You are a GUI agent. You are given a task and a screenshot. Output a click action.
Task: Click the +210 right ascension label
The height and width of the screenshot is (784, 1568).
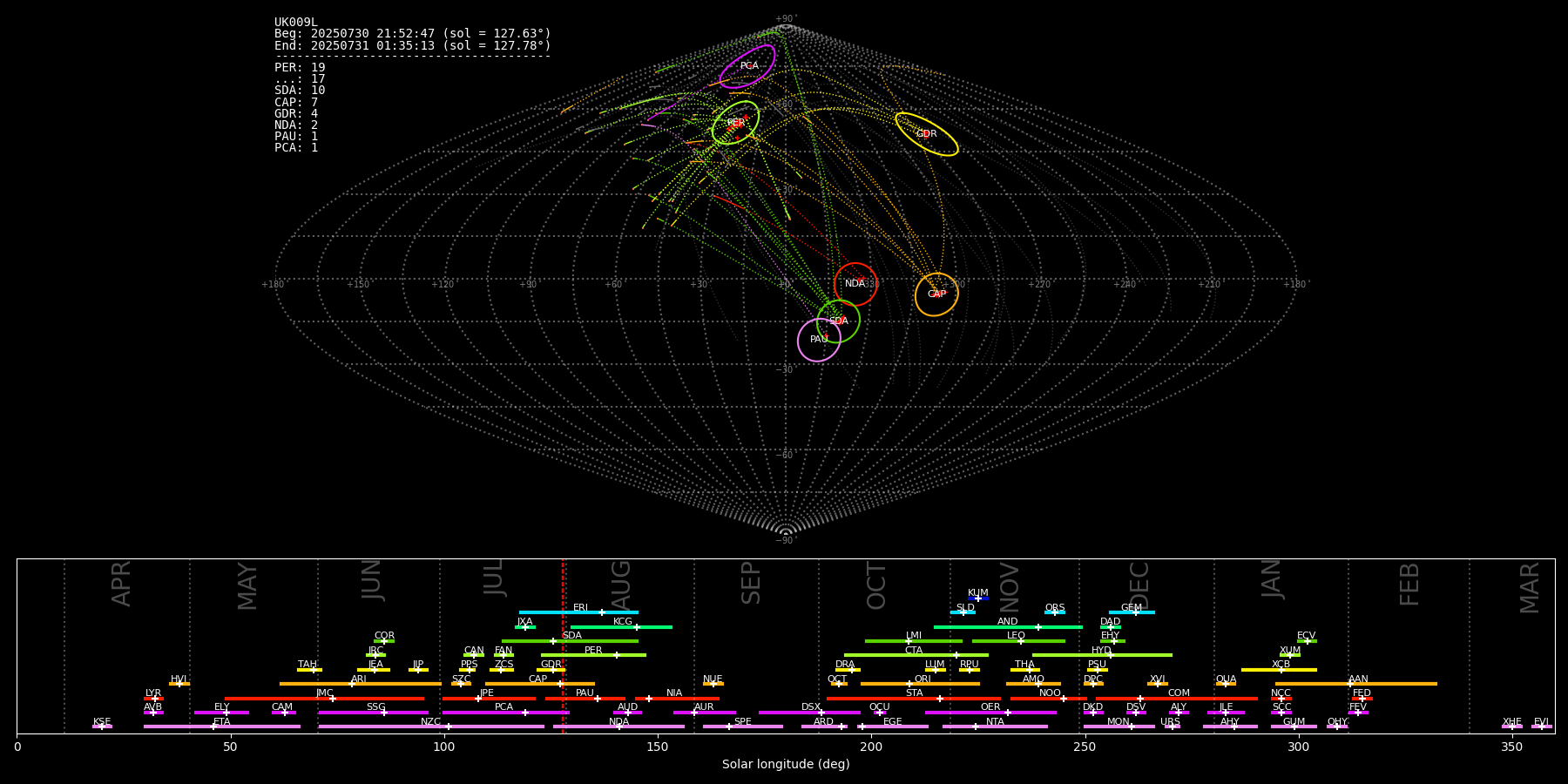pyautogui.click(x=1209, y=284)
